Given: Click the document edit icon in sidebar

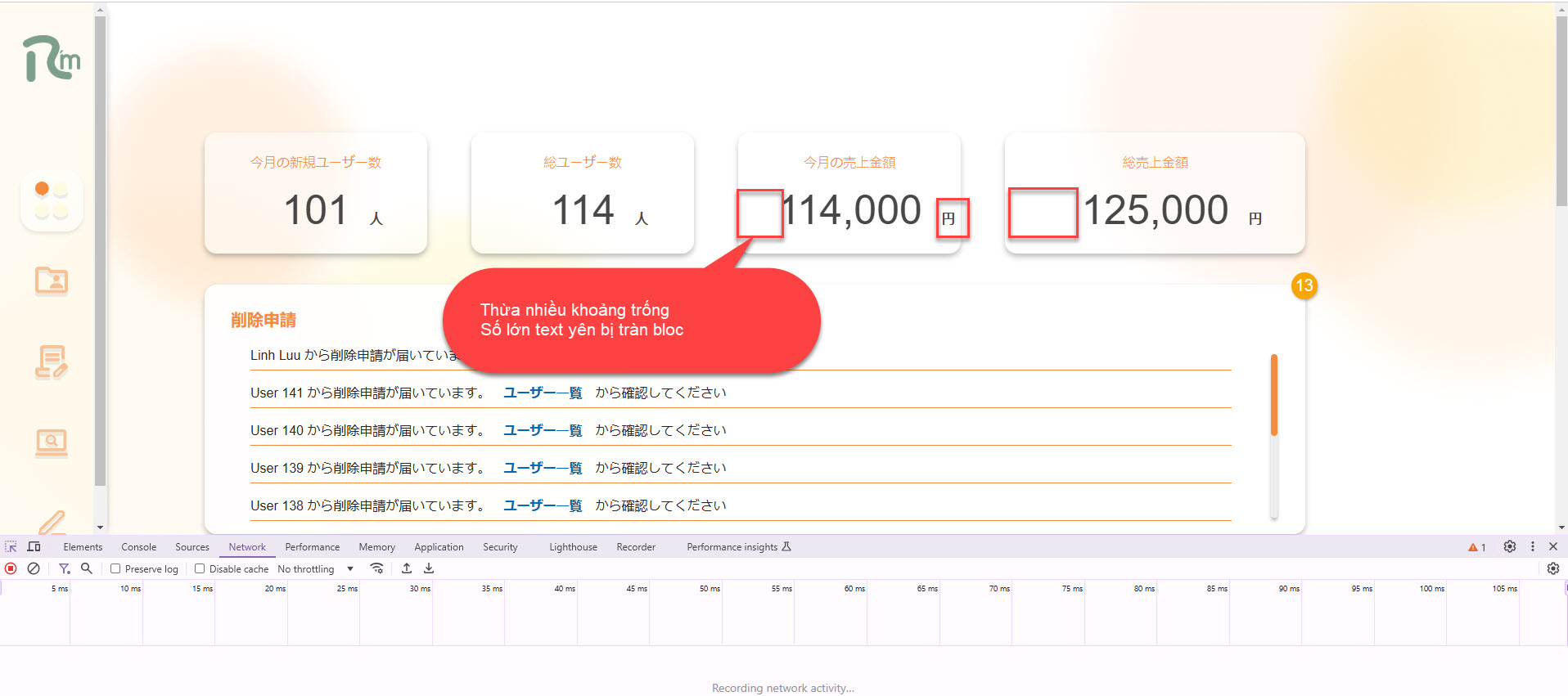Looking at the screenshot, I should [52, 361].
